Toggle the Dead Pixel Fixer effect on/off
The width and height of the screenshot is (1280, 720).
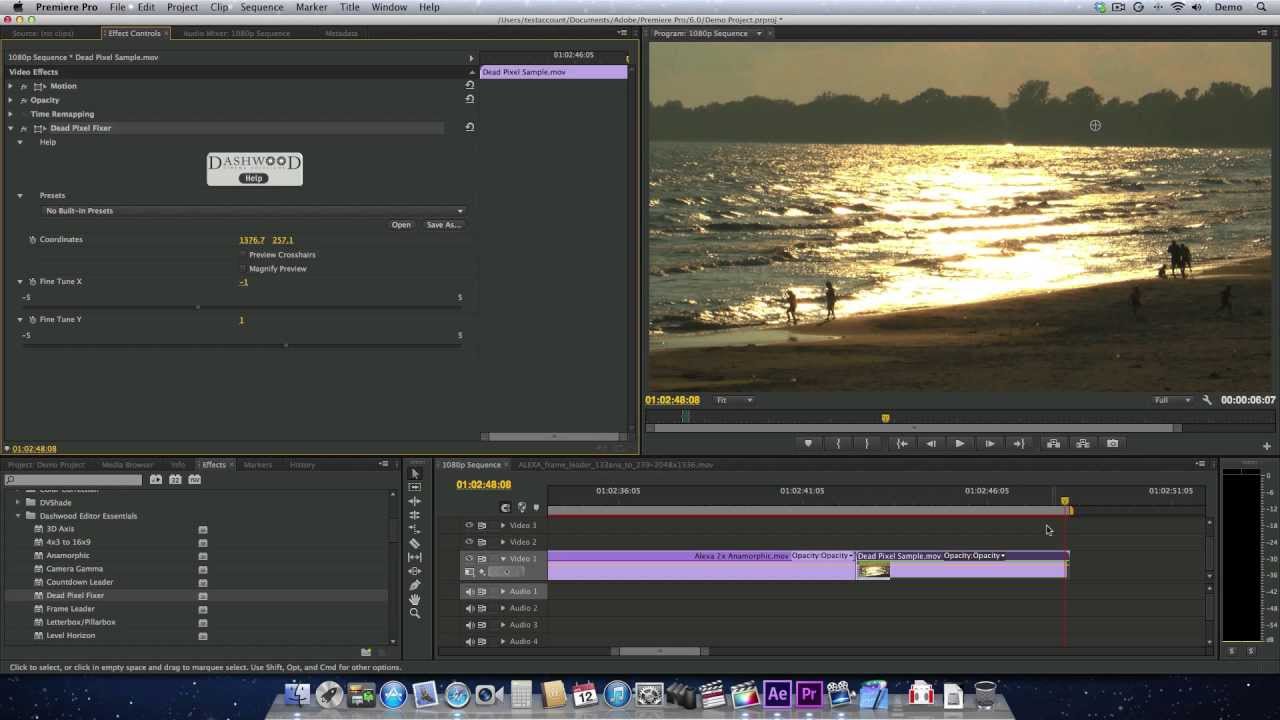24,129
